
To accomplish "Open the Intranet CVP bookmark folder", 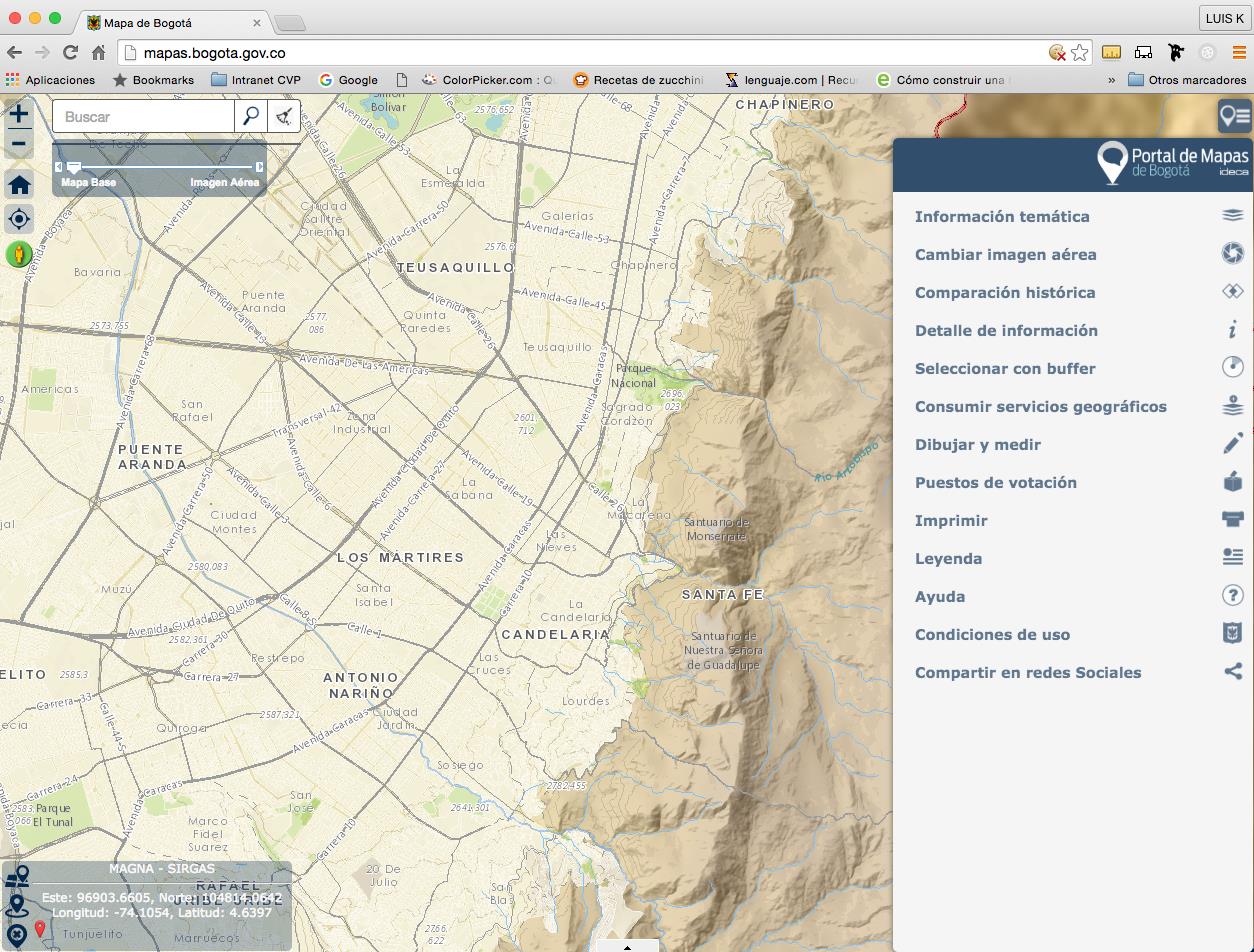I will coord(256,80).
